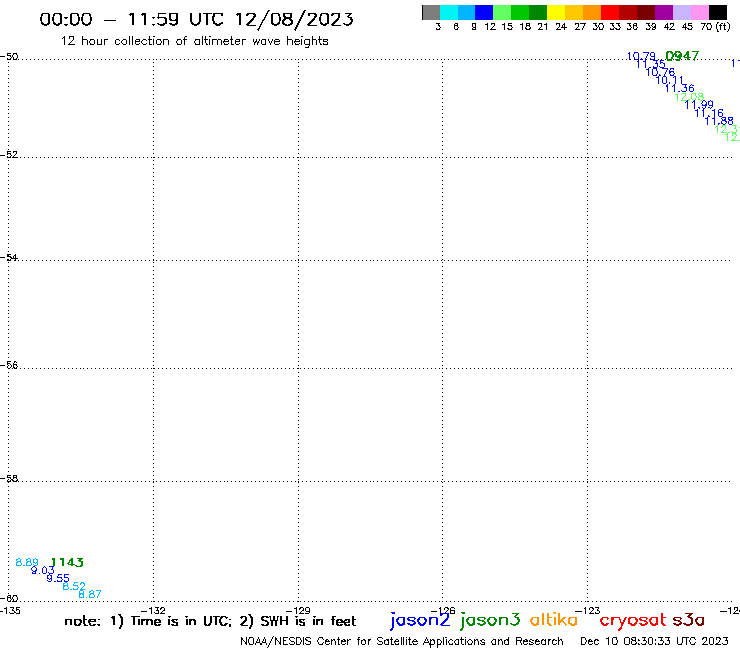
Task: Click the date range title 12/08/2023
Action: 196,19
